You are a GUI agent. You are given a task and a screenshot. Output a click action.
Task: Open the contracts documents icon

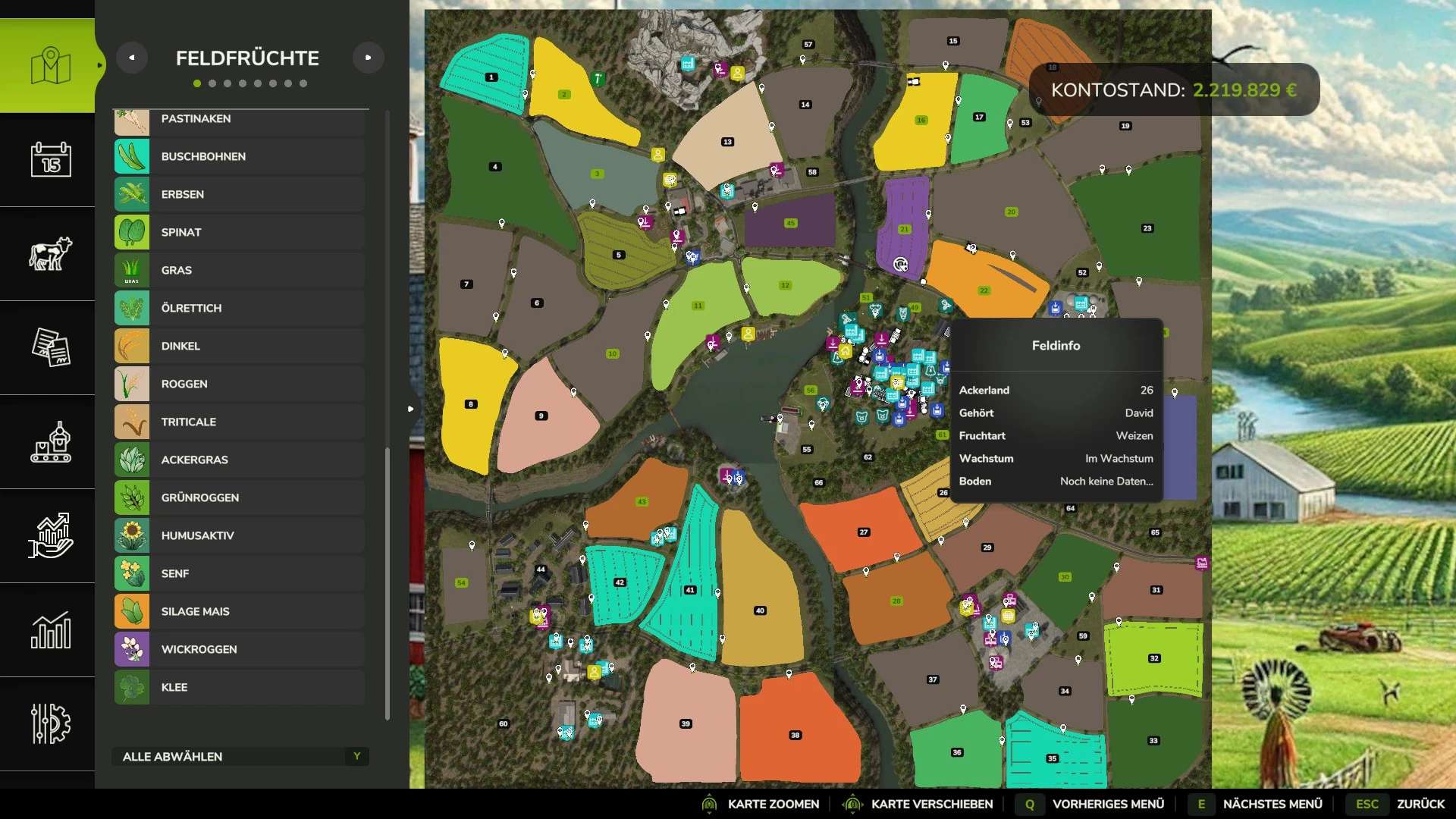tap(50, 347)
